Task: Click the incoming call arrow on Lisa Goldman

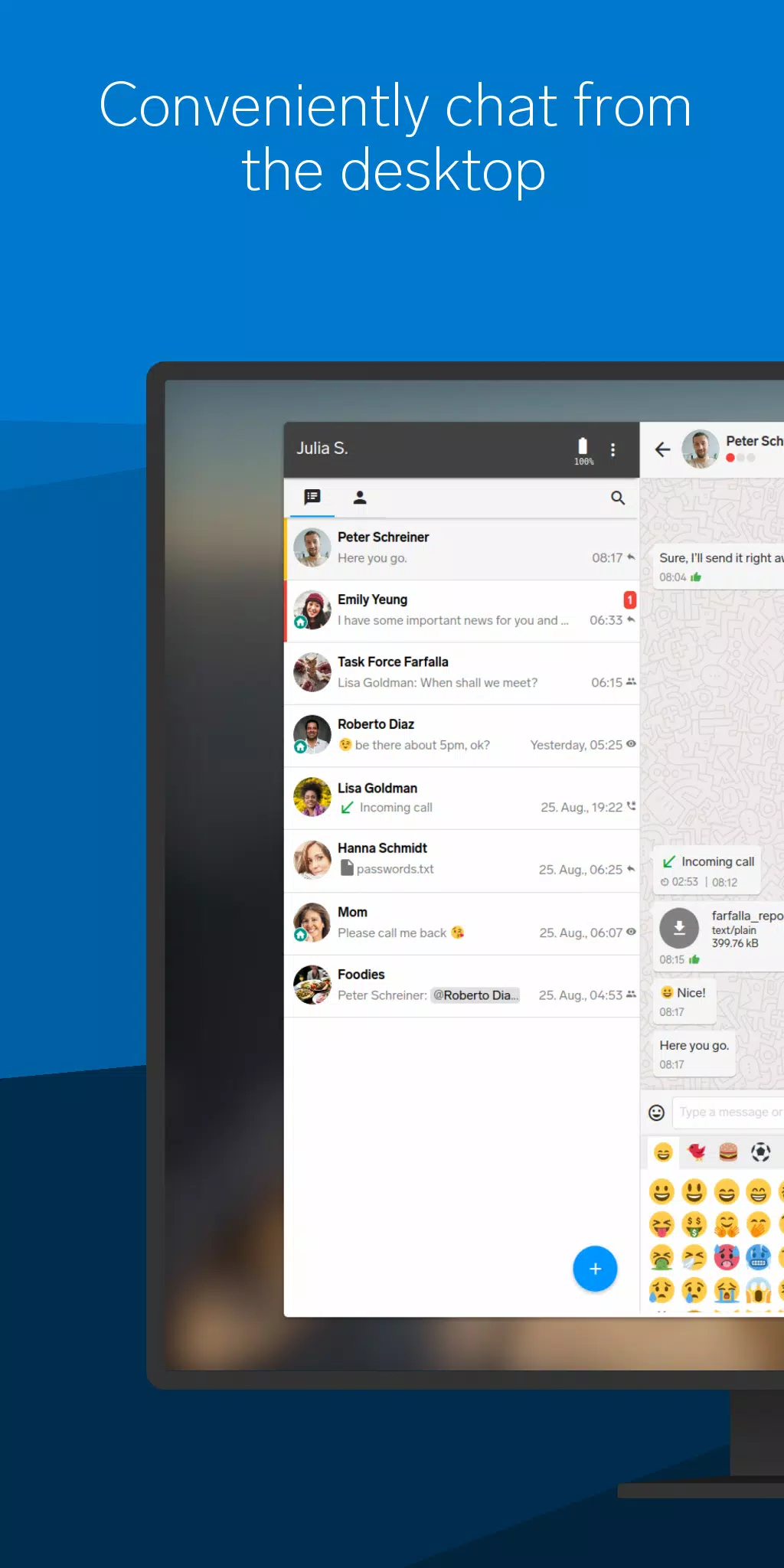Action: pos(347,808)
